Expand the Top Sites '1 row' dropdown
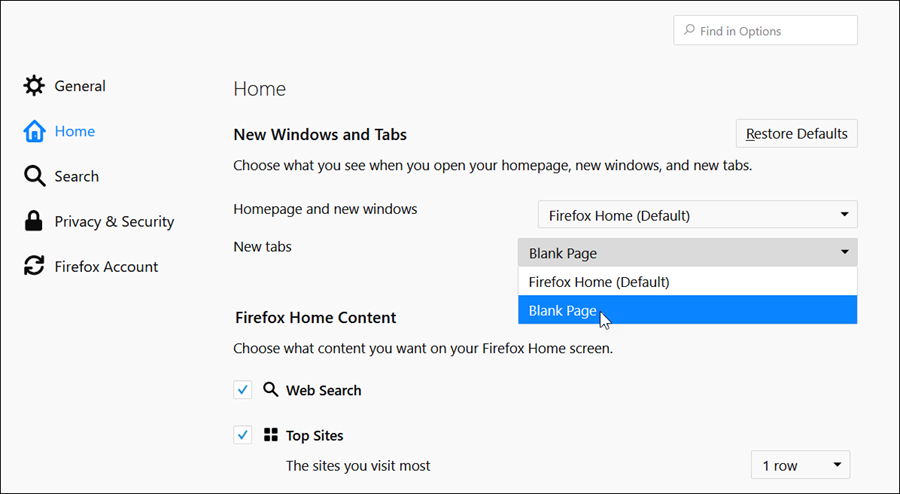This screenshot has height=494, width=900. pos(800,465)
